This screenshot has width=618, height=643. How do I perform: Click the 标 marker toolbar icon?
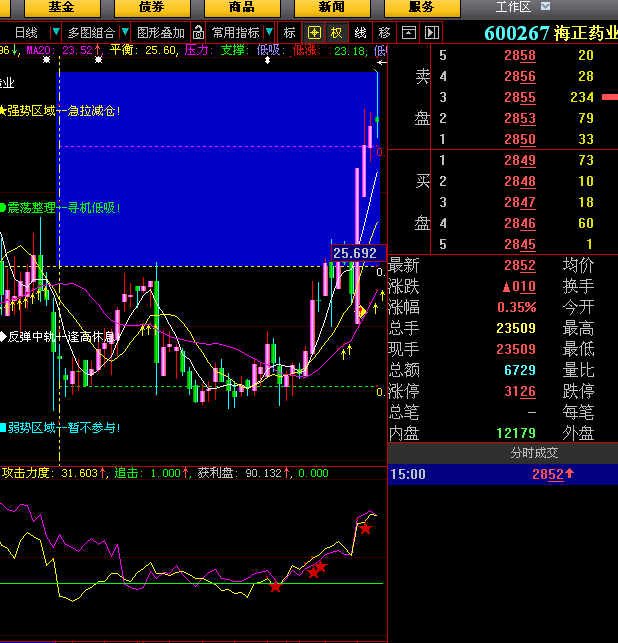click(289, 32)
